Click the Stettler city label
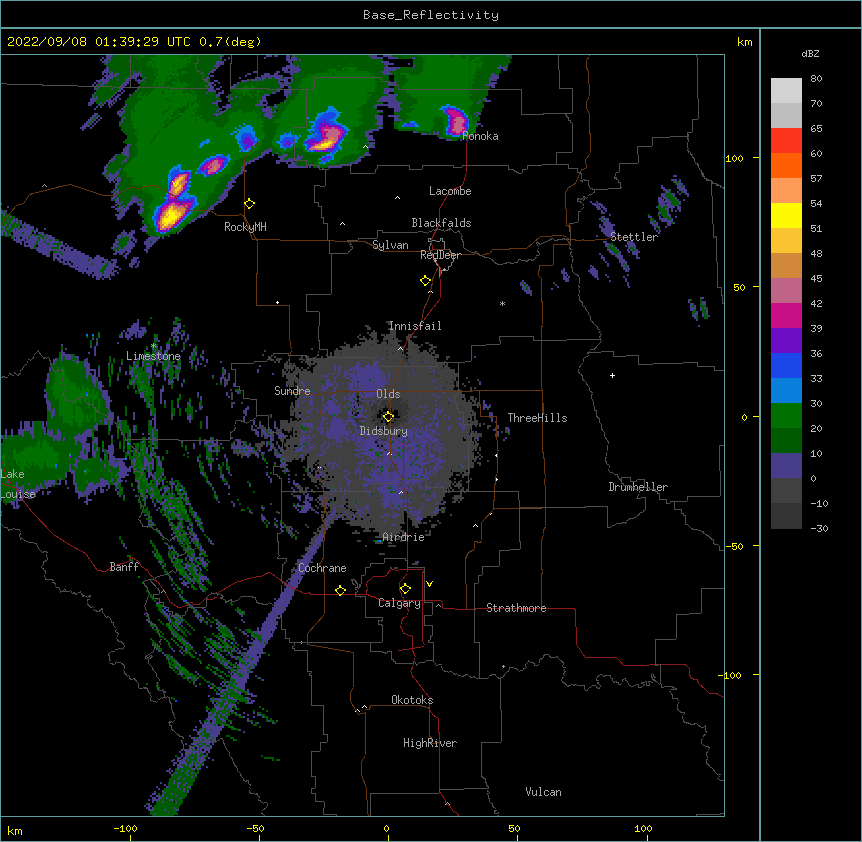862x842 pixels. pyautogui.click(x=634, y=237)
